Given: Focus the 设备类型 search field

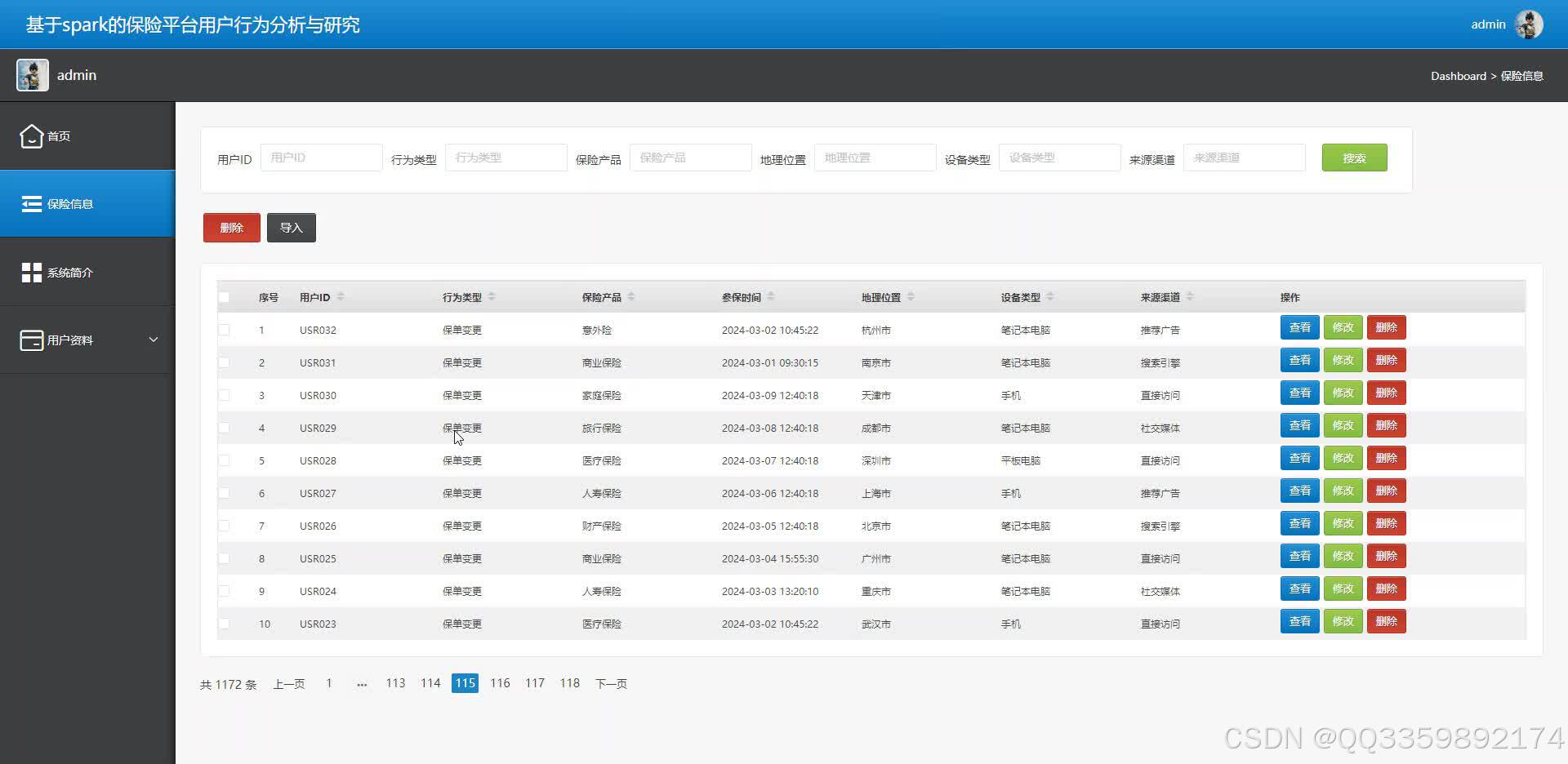Looking at the screenshot, I should (1059, 158).
